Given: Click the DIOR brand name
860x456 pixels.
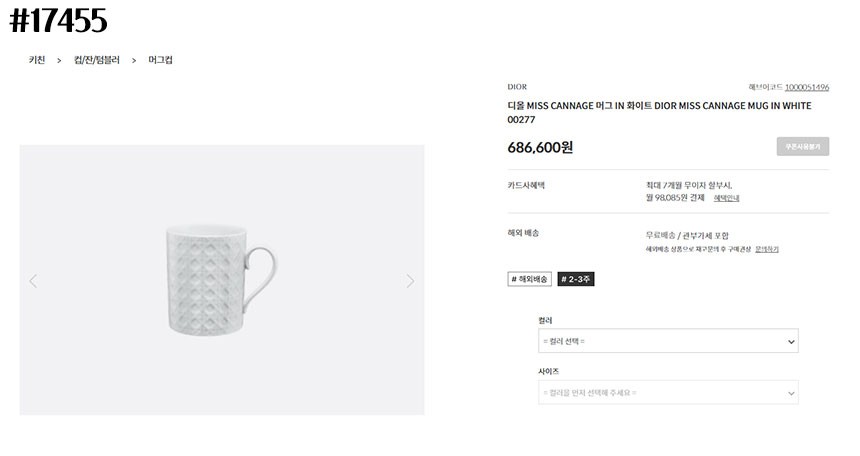Looking at the screenshot, I should 517,87.
